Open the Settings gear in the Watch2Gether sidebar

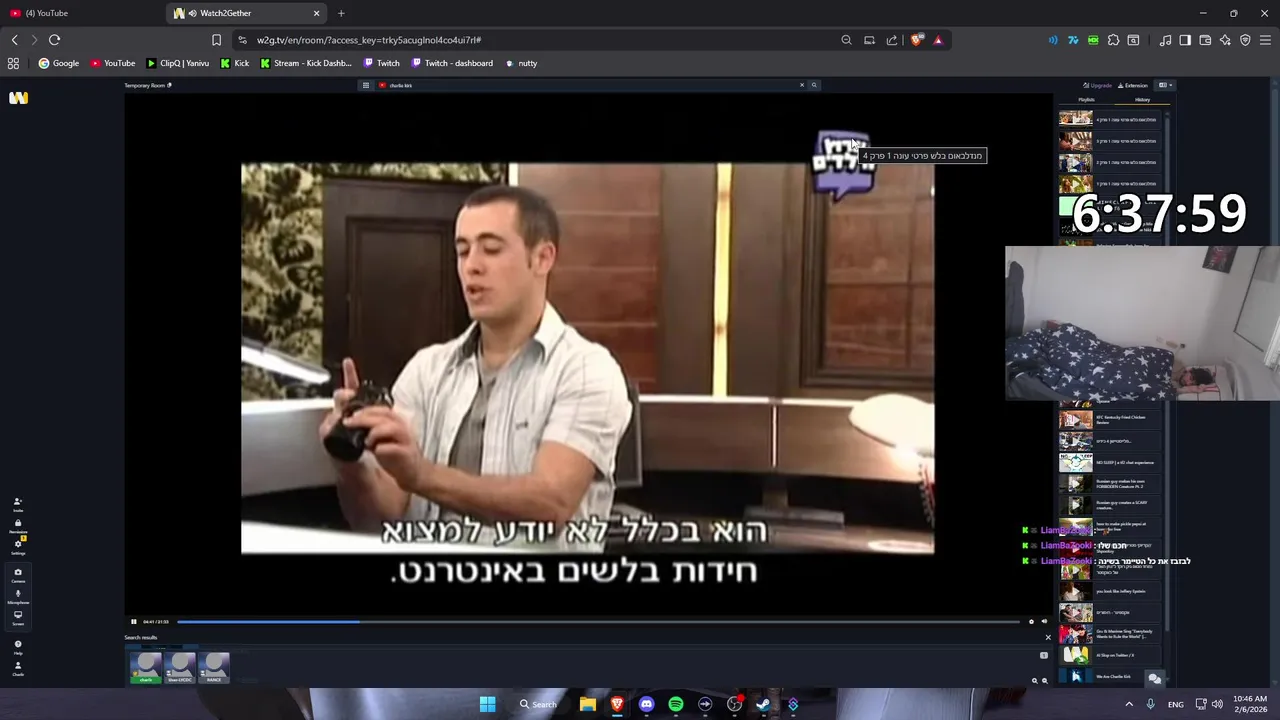(17, 547)
